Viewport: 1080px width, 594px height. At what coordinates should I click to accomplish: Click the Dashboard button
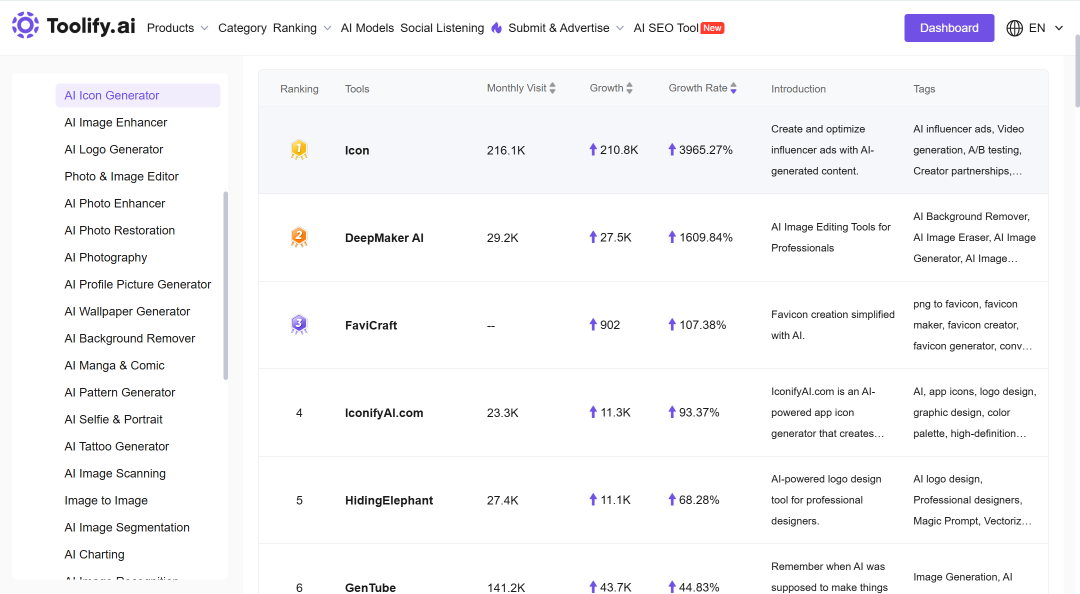tap(949, 28)
